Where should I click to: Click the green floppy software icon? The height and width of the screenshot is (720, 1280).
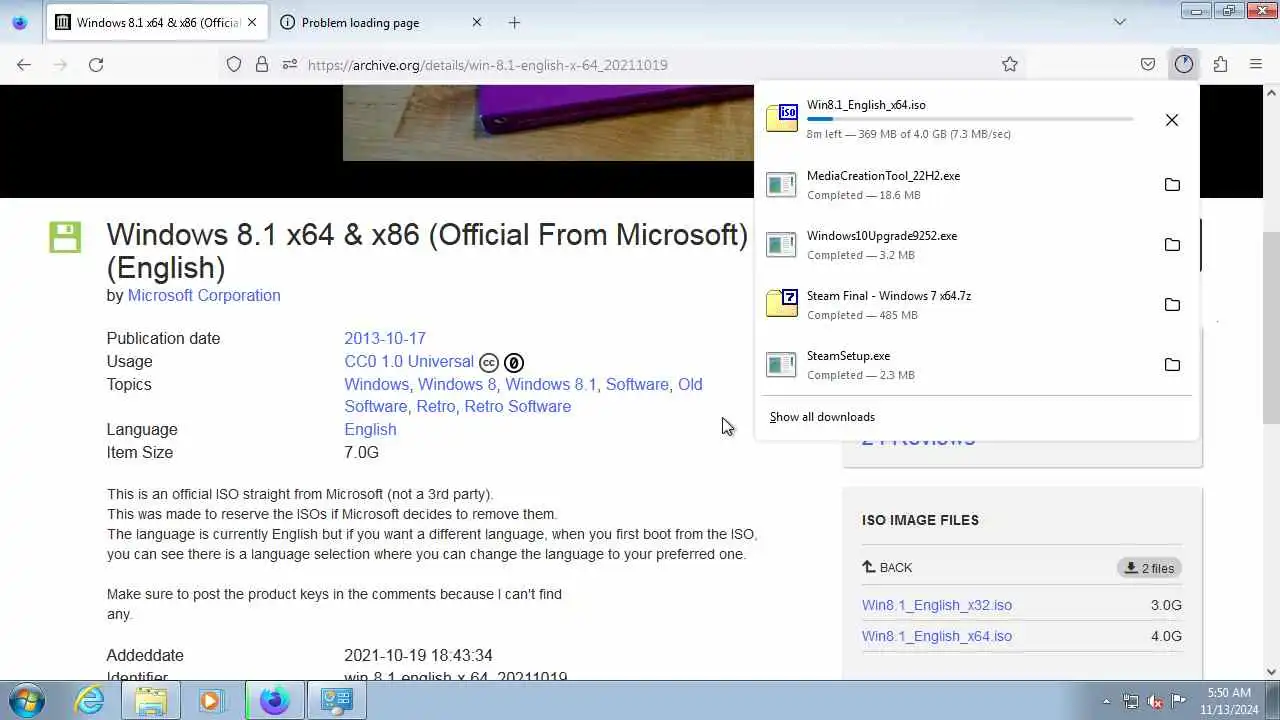65,237
